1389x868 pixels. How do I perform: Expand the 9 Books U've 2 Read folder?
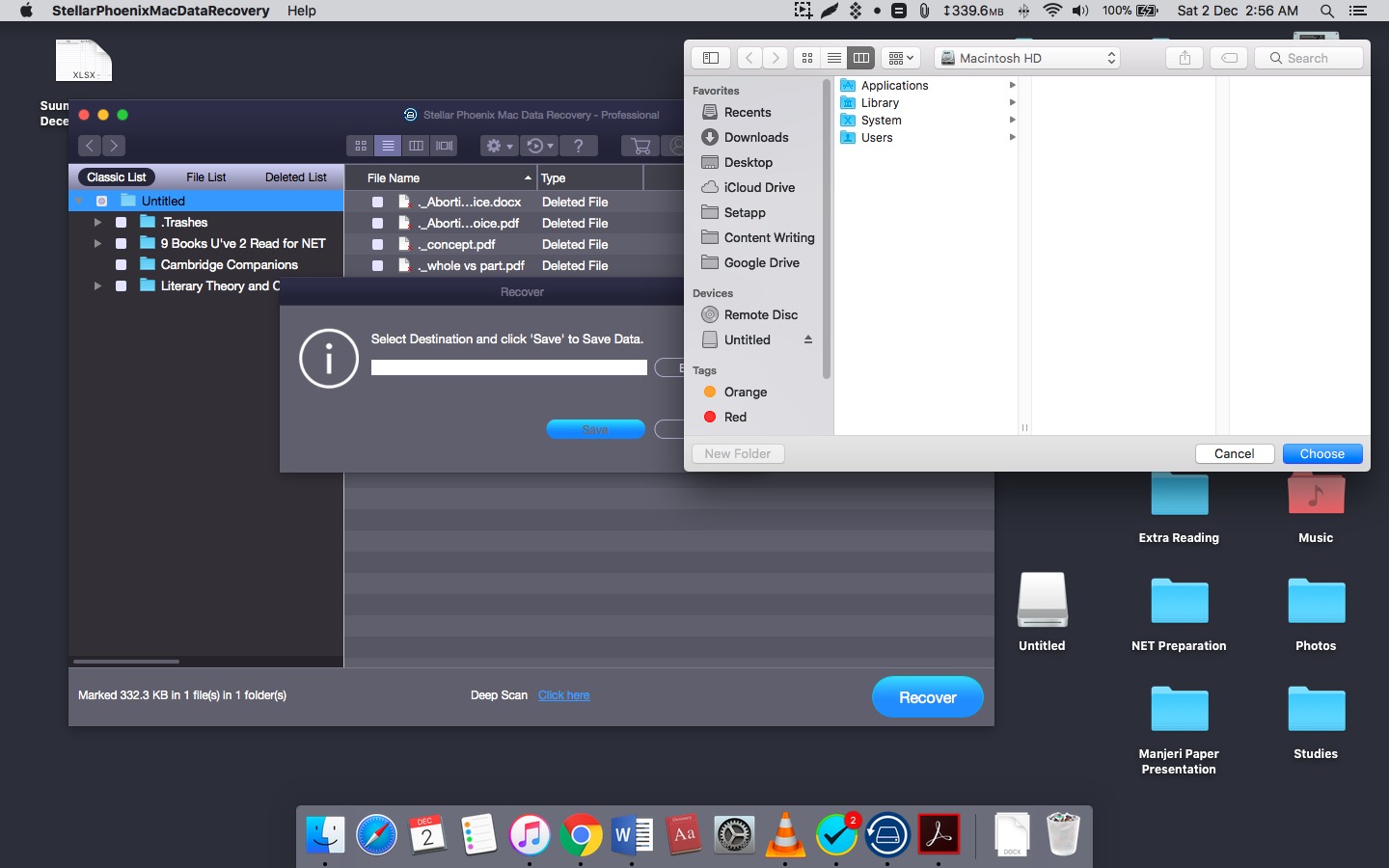pyautogui.click(x=97, y=243)
